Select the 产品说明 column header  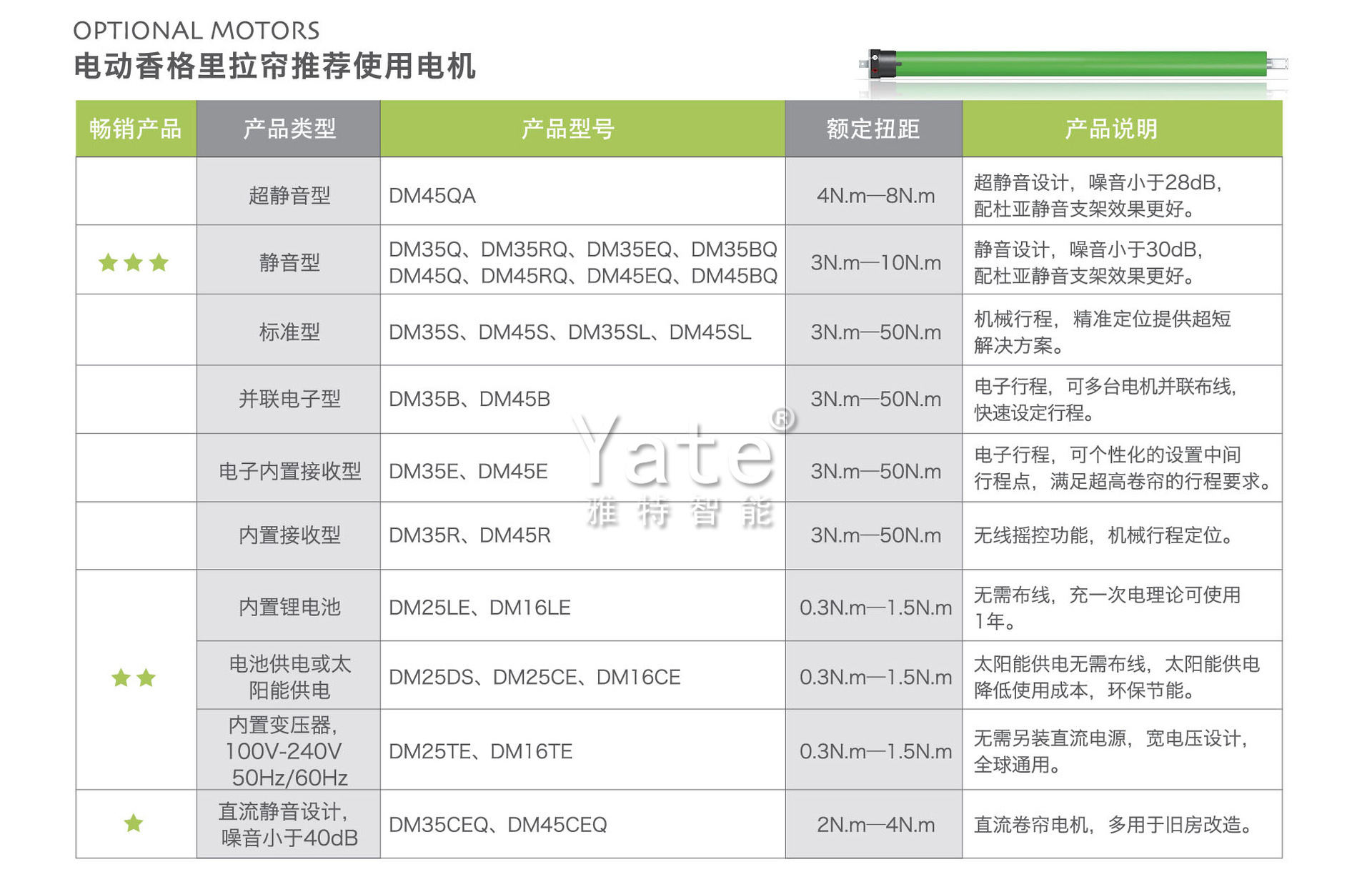coord(1123,129)
